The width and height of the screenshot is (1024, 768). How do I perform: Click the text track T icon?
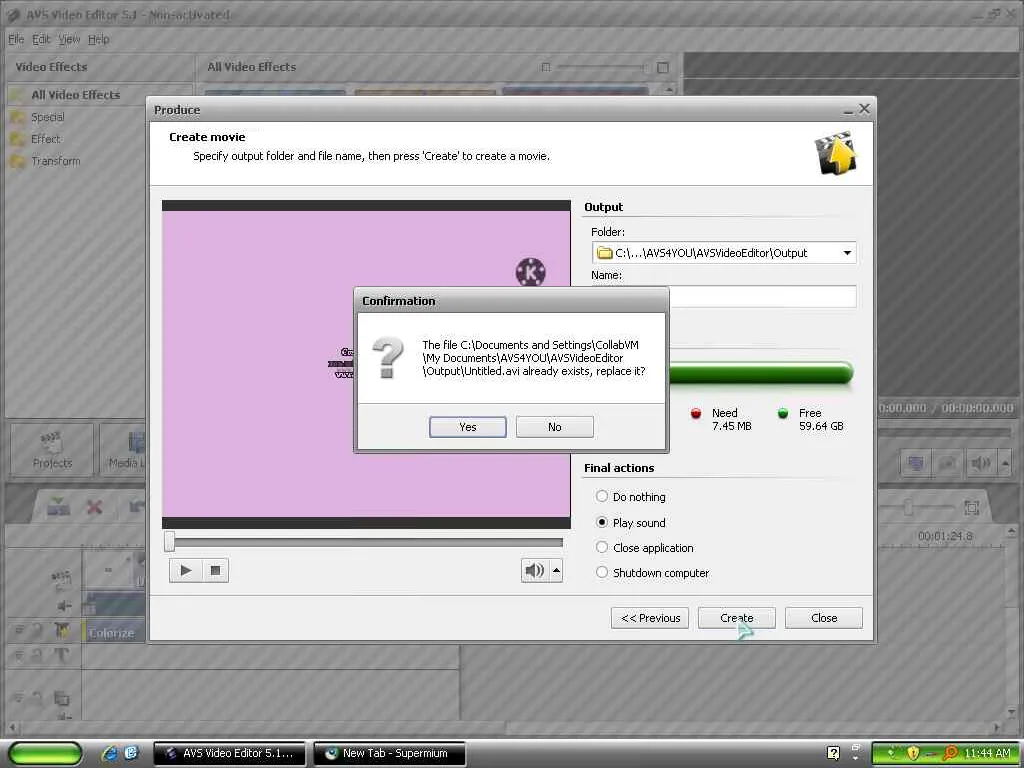click(62, 655)
